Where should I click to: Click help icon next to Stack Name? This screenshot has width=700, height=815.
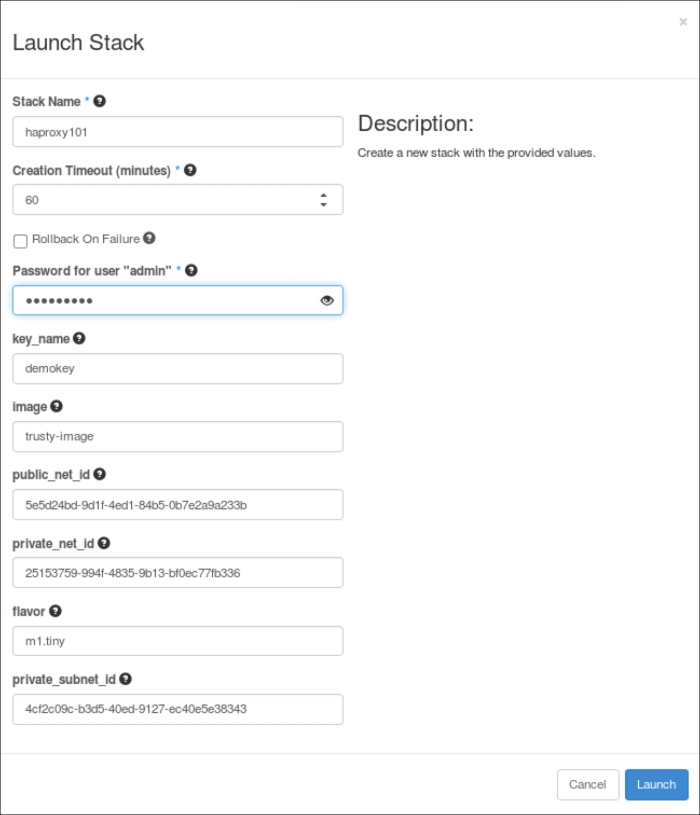[x=100, y=102]
